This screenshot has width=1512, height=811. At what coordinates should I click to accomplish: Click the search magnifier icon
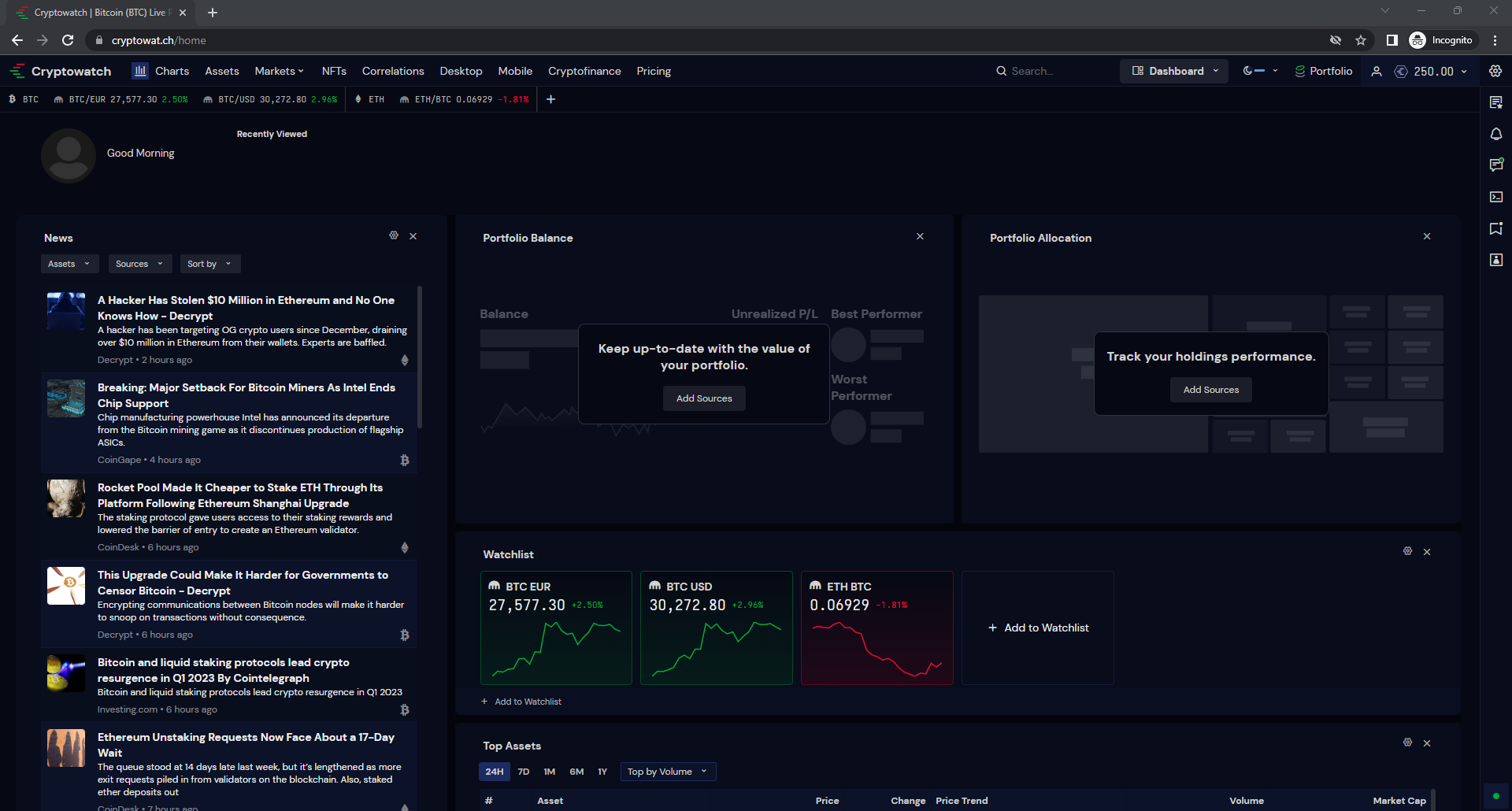[x=1001, y=71]
